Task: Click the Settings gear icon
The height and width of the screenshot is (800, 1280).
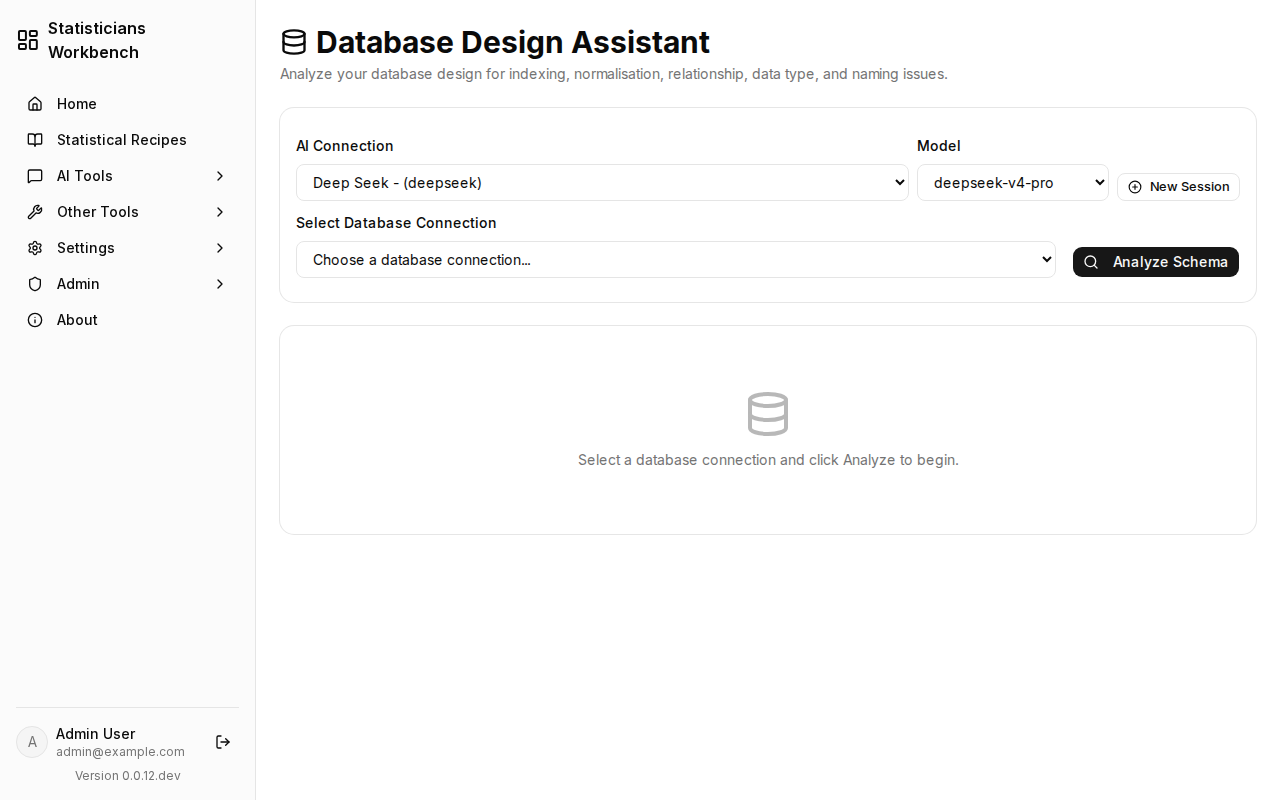Action: pos(35,248)
